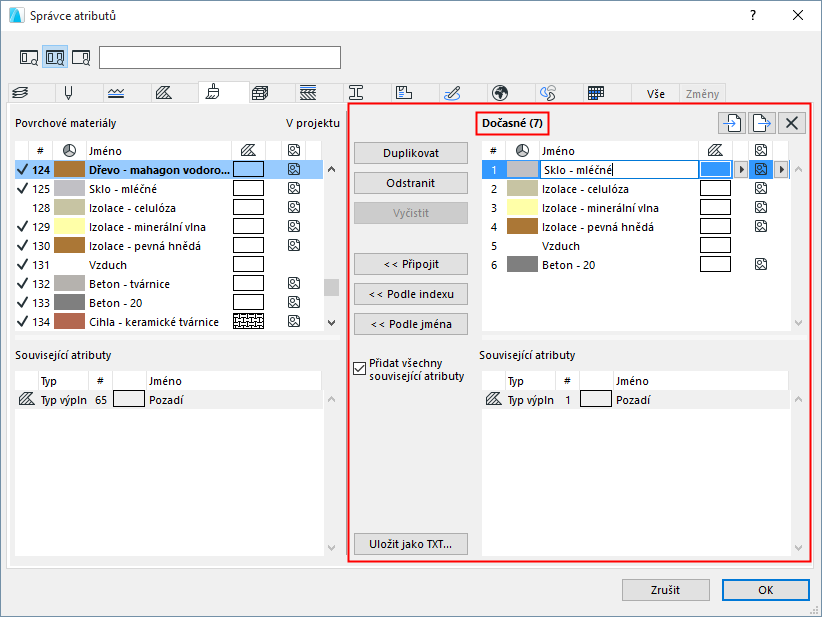Click the Duplikovat button
The height and width of the screenshot is (617, 822).
point(411,153)
